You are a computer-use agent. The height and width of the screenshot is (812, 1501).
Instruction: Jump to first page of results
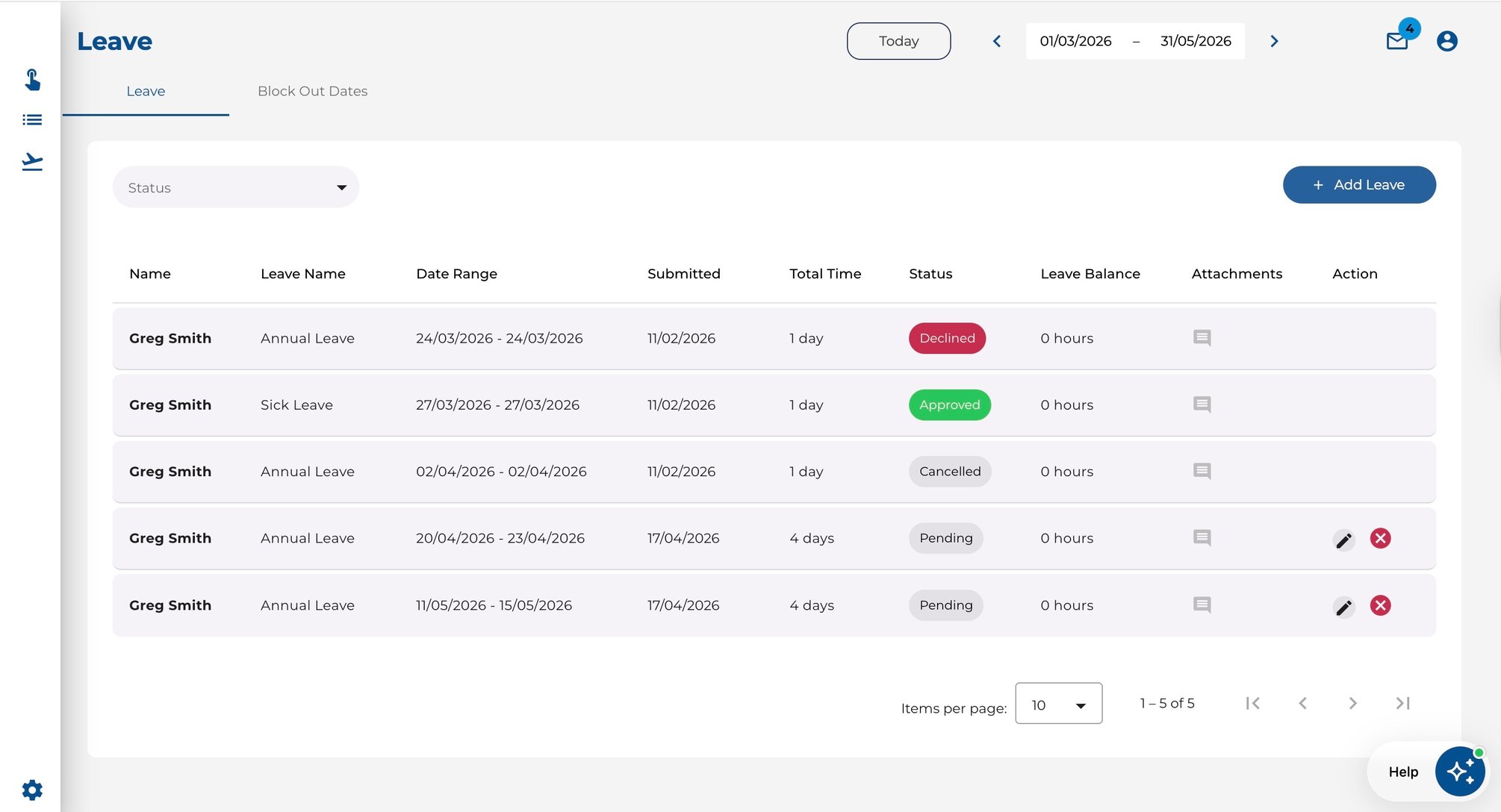1252,703
